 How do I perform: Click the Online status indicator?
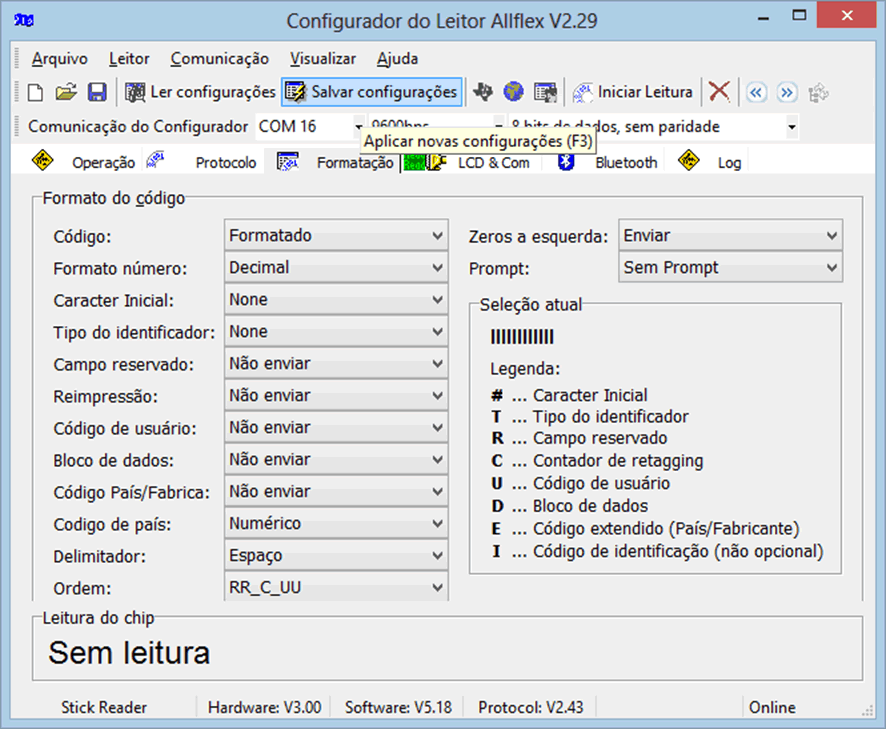click(x=772, y=708)
